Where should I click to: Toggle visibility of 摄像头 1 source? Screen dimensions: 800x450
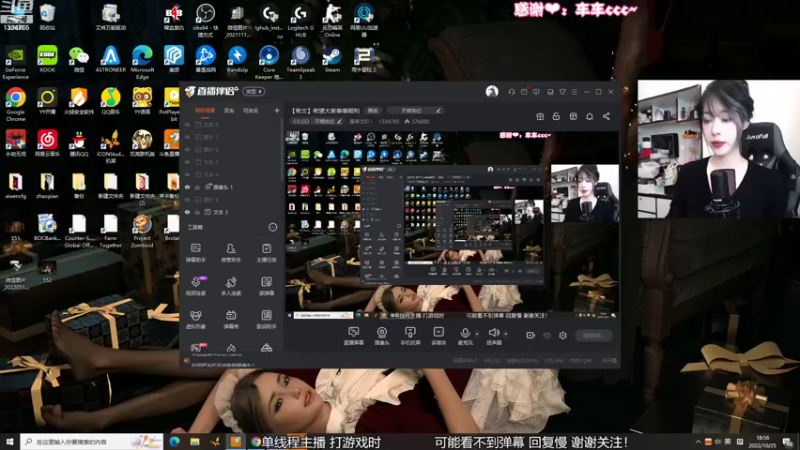(x=187, y=187)
